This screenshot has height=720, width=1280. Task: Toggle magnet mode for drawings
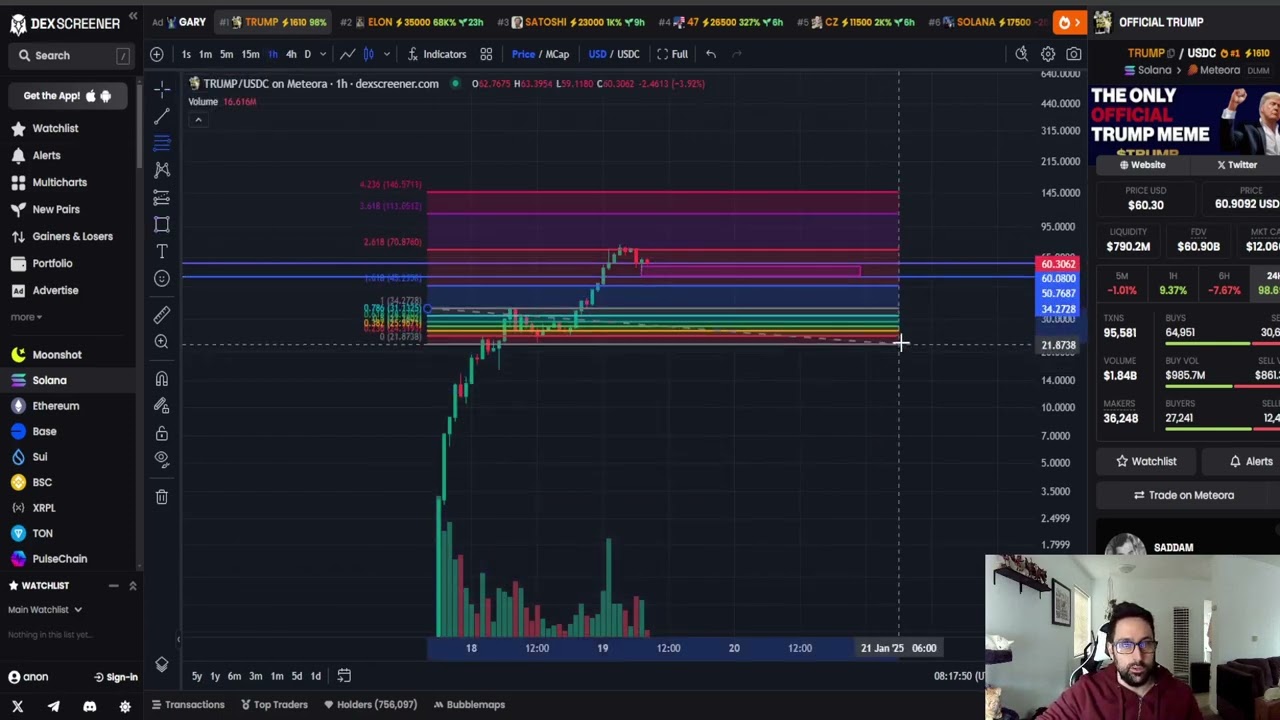pyautogui.click(x=161, y=379)
